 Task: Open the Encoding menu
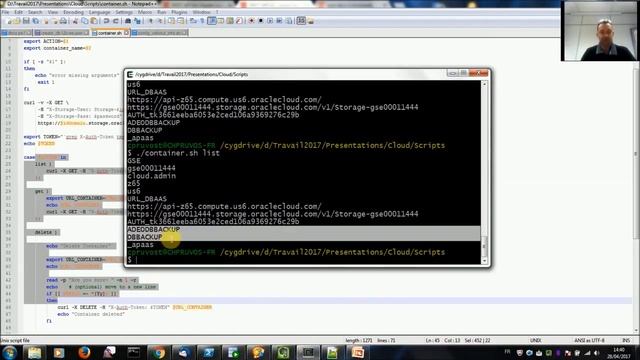[73, 12]
